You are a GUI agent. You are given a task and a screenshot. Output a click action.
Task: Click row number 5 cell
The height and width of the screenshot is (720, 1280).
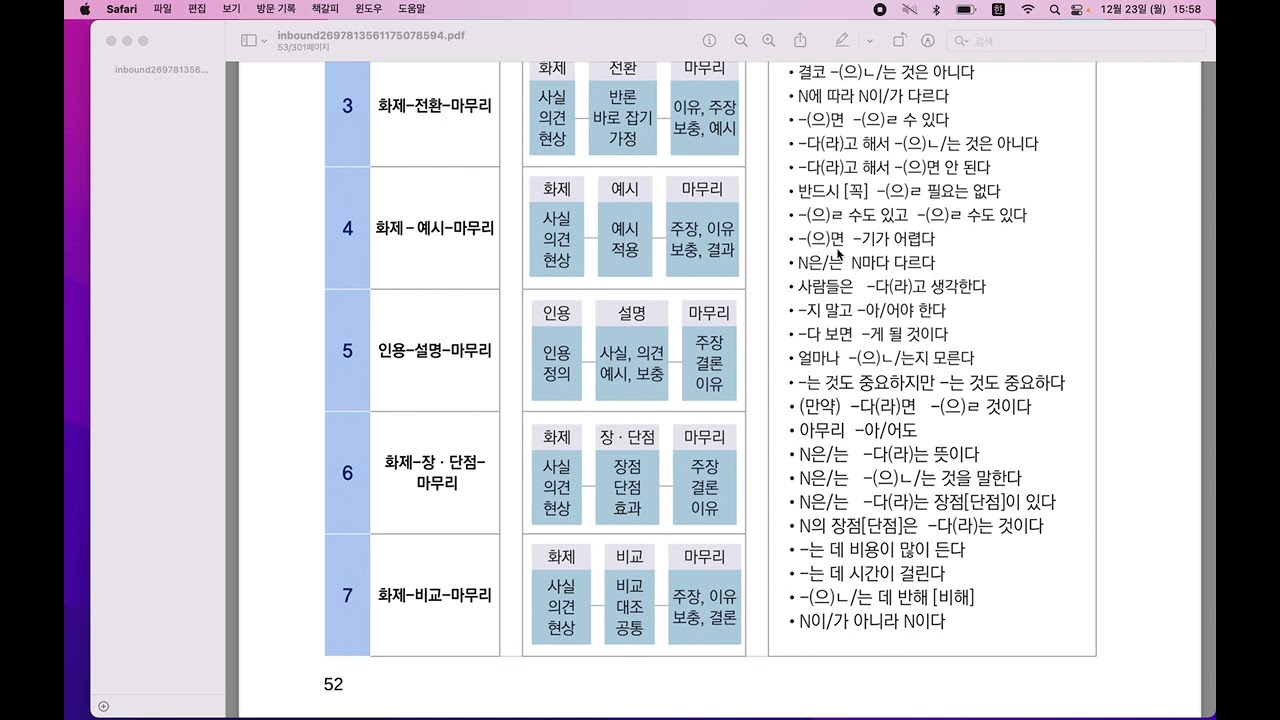tap(348, 350)
